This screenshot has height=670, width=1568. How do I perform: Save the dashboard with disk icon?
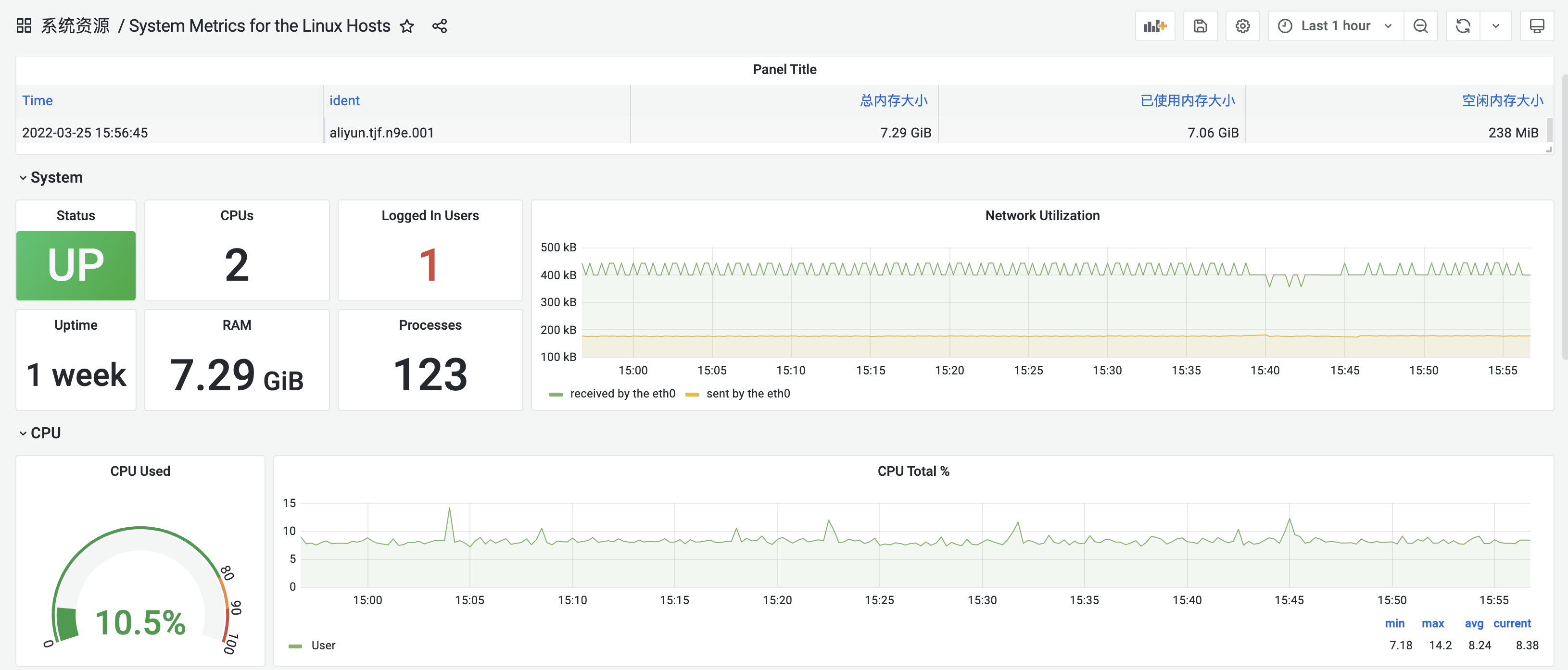[x=1200, y=26]
